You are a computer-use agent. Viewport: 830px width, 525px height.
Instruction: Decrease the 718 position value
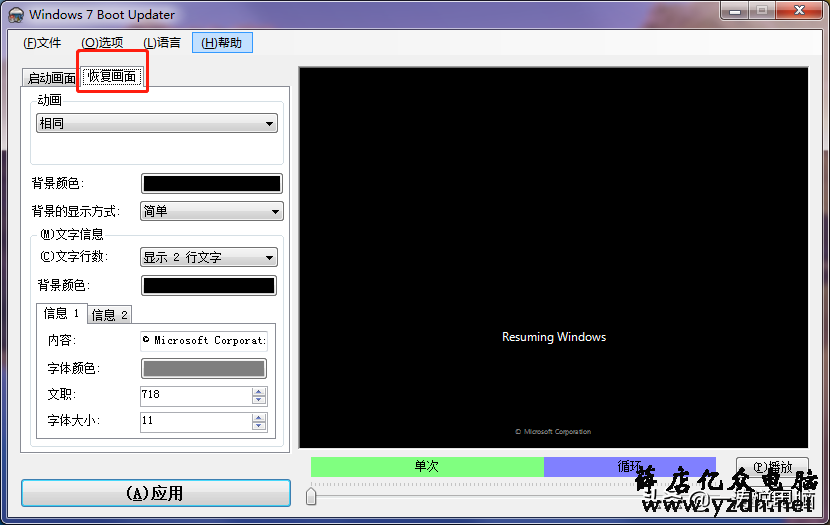[x=259, y=400]
